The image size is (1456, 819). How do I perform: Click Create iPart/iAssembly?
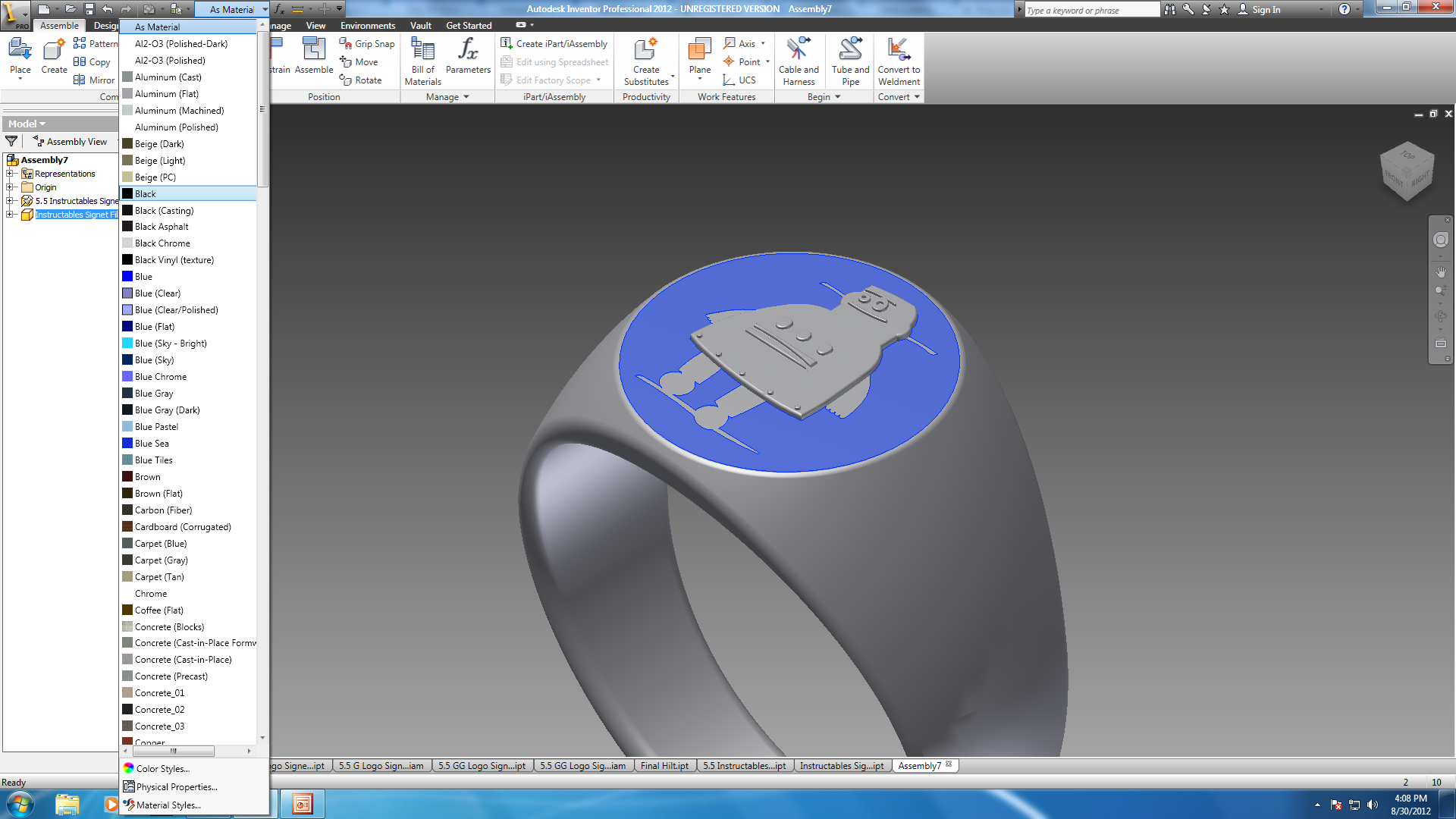pyautogui.click(x=554, y=44)
